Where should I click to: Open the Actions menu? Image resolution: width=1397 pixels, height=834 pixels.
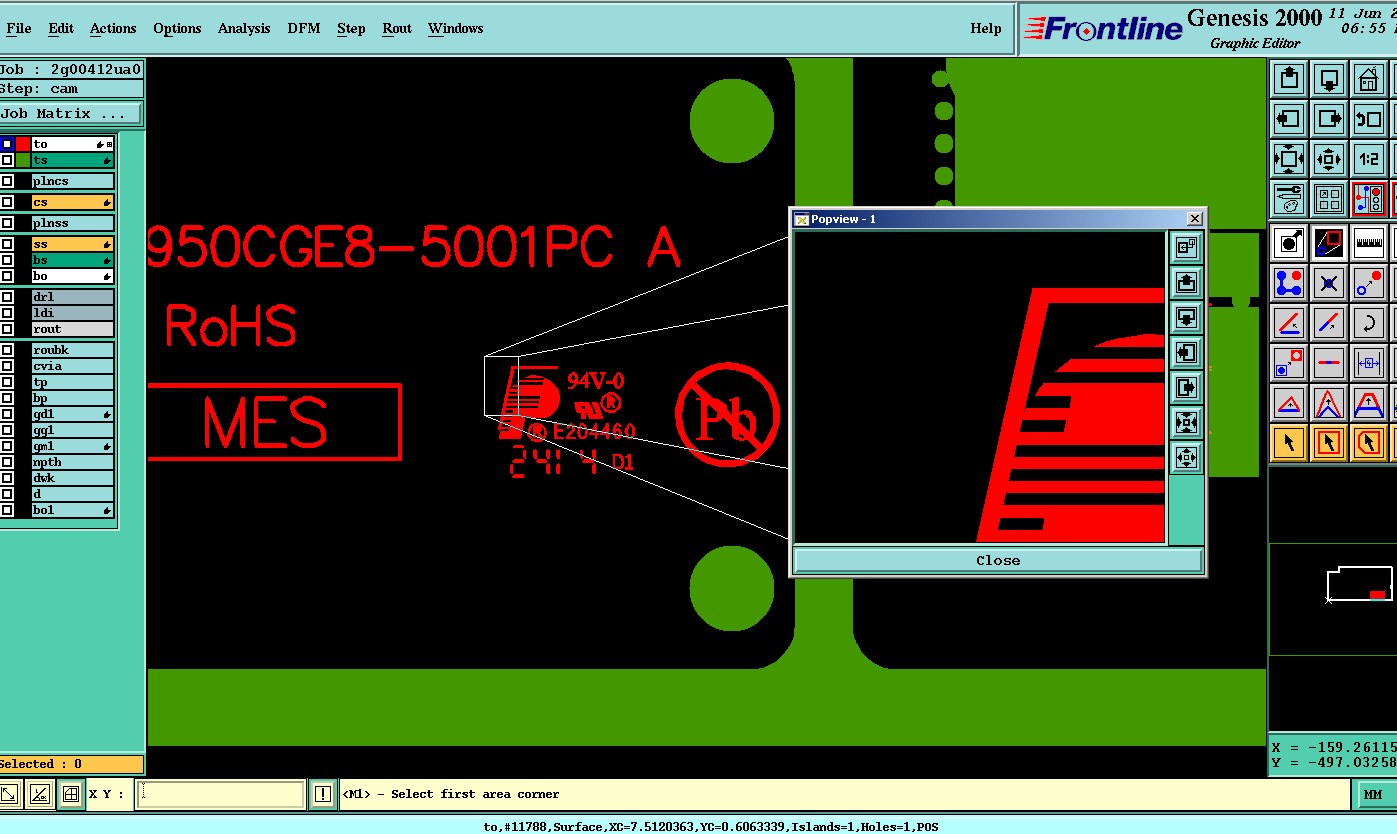(x=113, y=28)
